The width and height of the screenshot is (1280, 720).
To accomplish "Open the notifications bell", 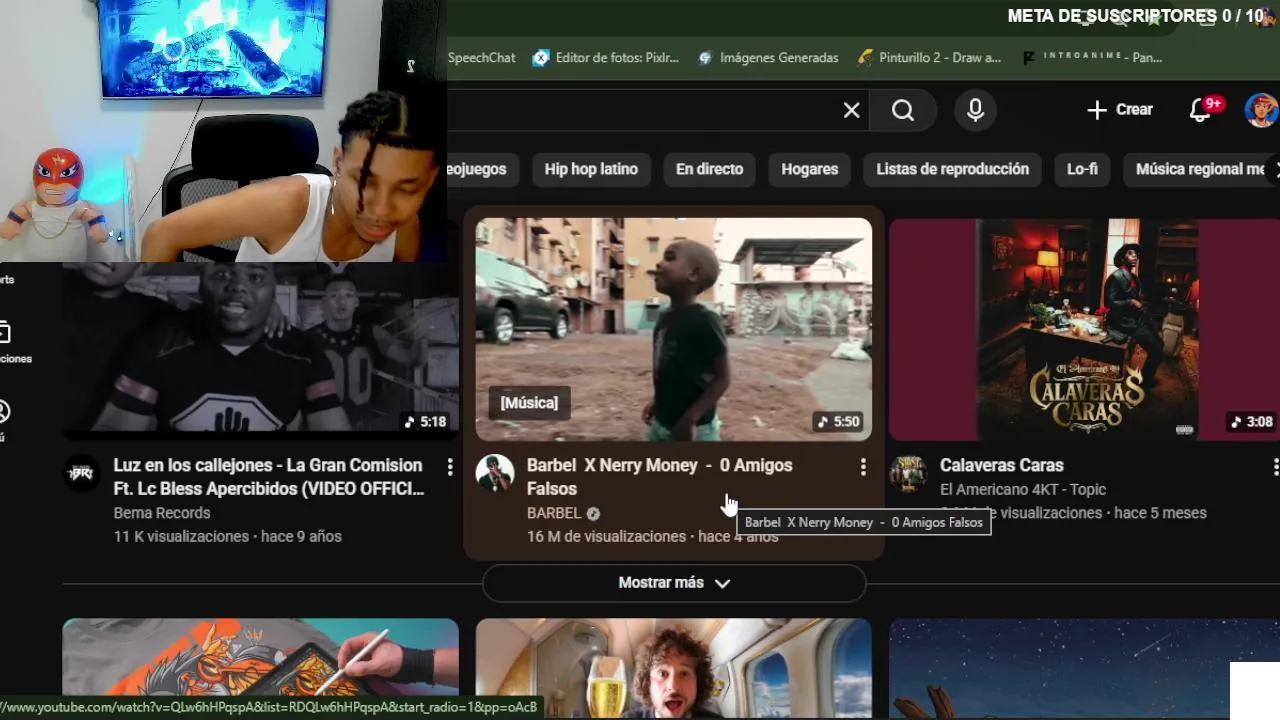I will click(1200, 110).
